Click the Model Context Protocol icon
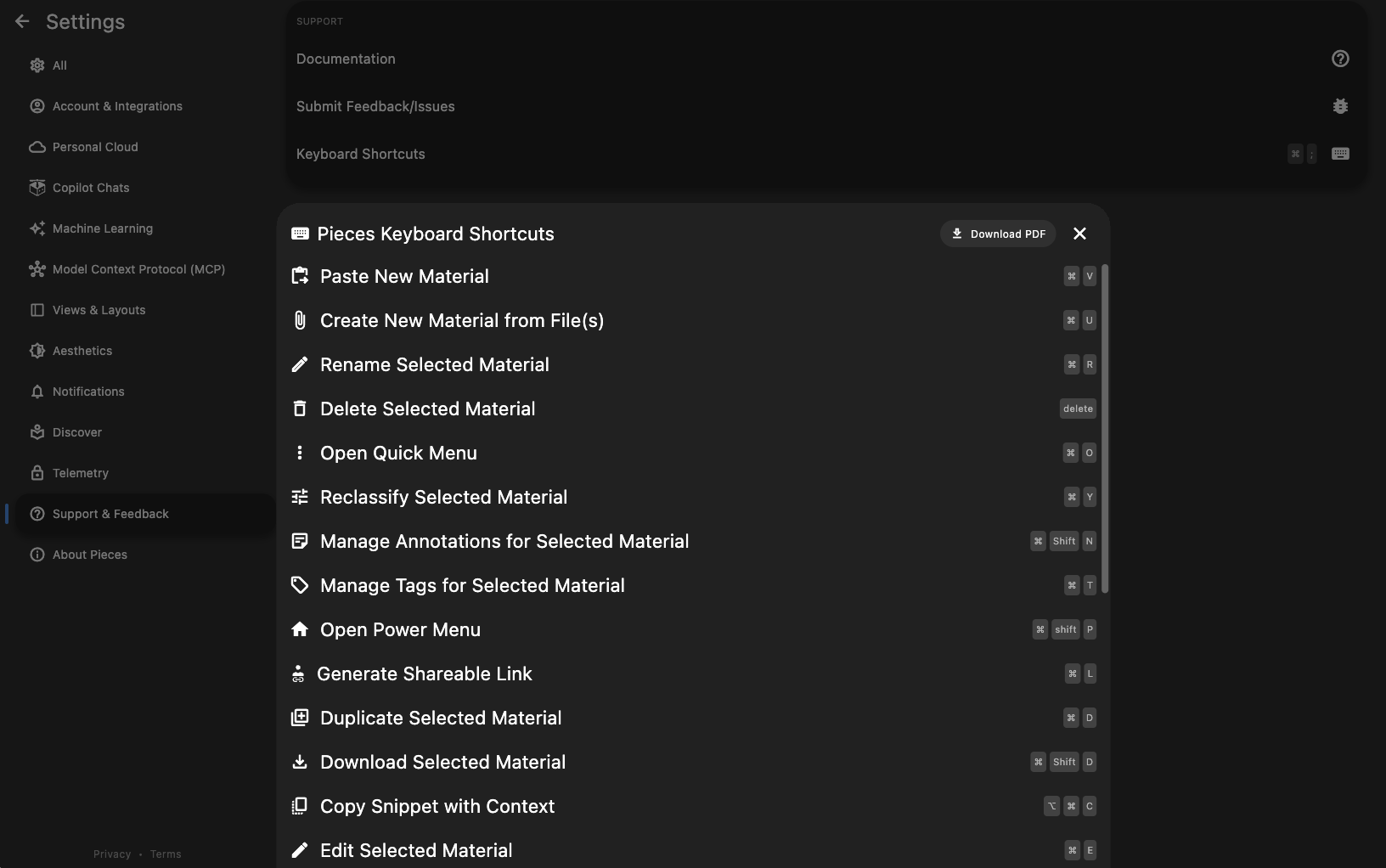 pos(37,269)
